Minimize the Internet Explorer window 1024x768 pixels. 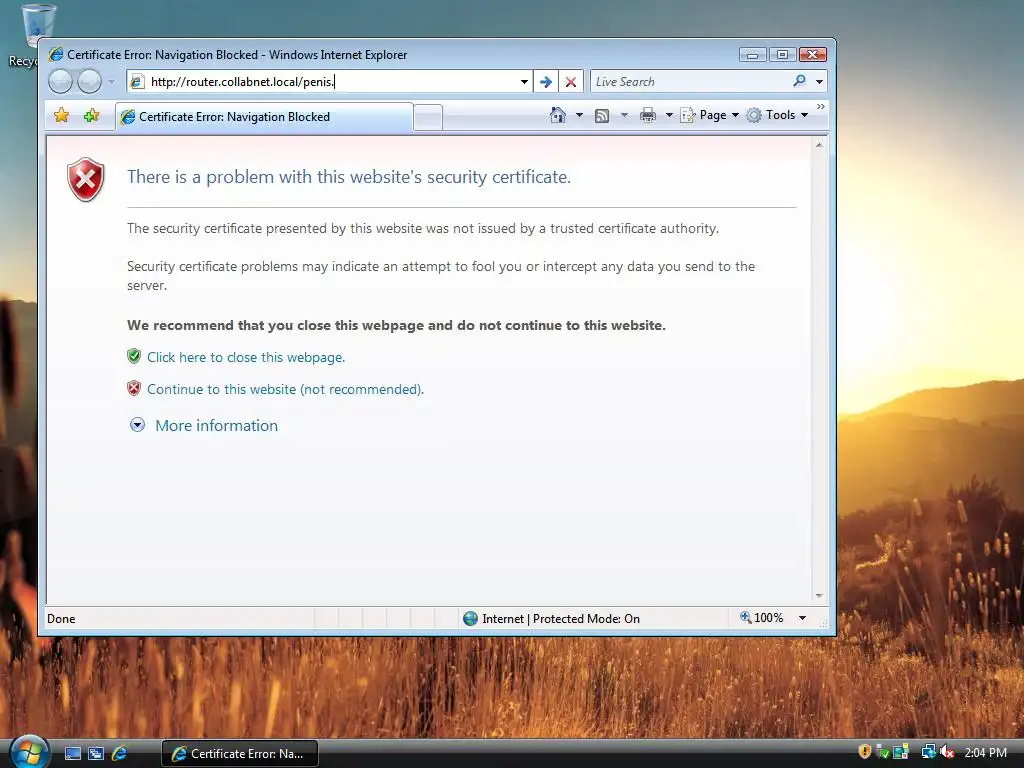click(752, 55)
